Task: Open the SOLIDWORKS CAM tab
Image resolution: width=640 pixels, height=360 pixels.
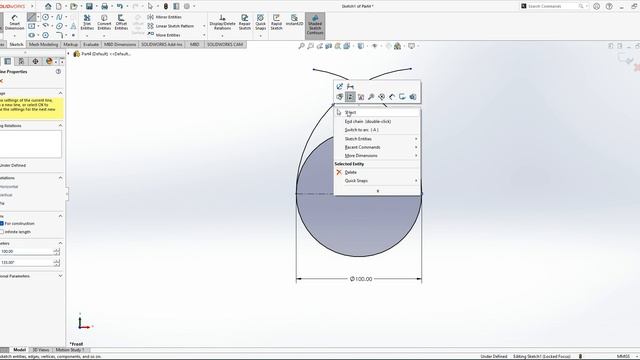Action: (x=224, y=44)
